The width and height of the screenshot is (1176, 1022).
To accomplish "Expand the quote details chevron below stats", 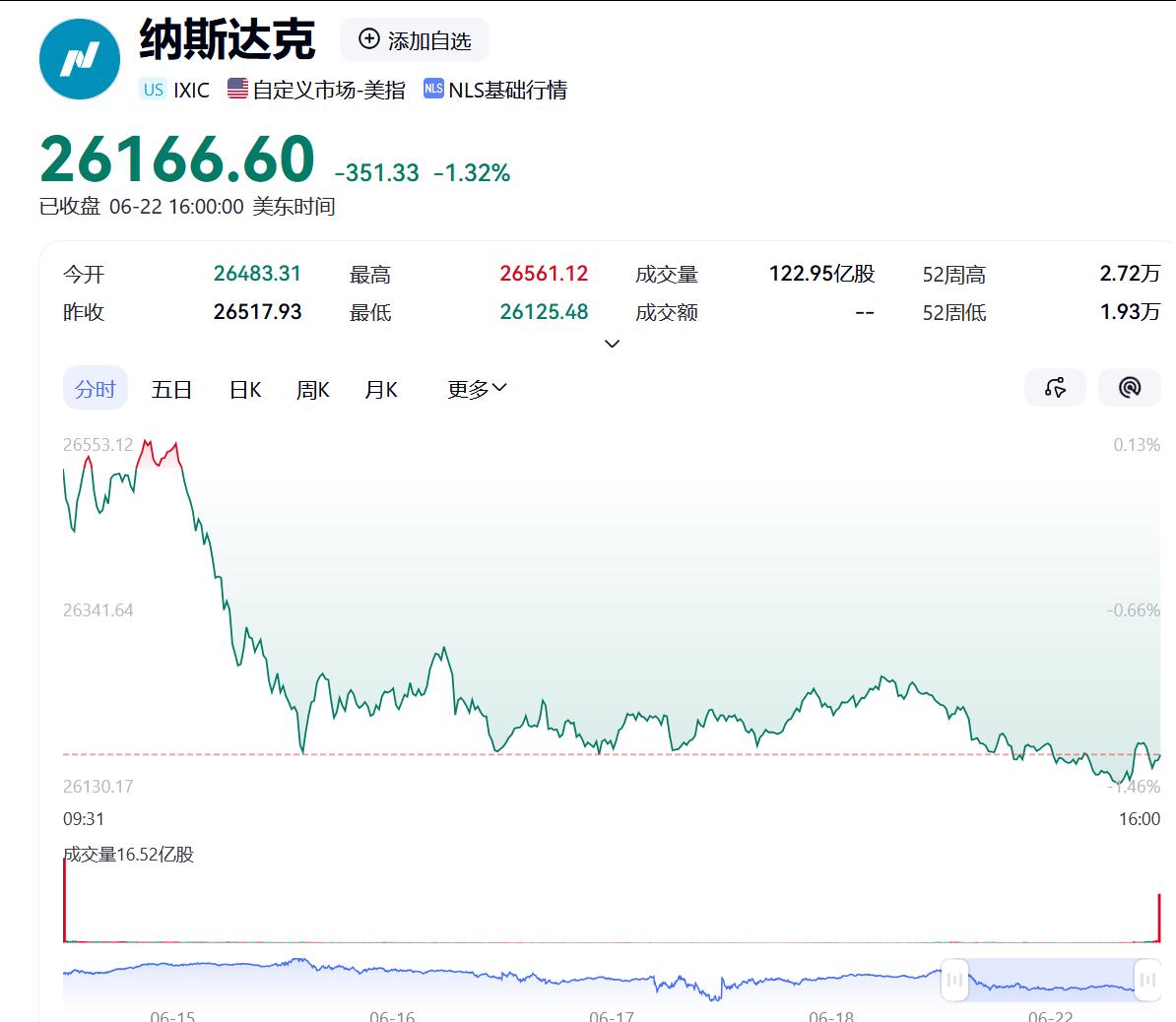I will point(612,344).
